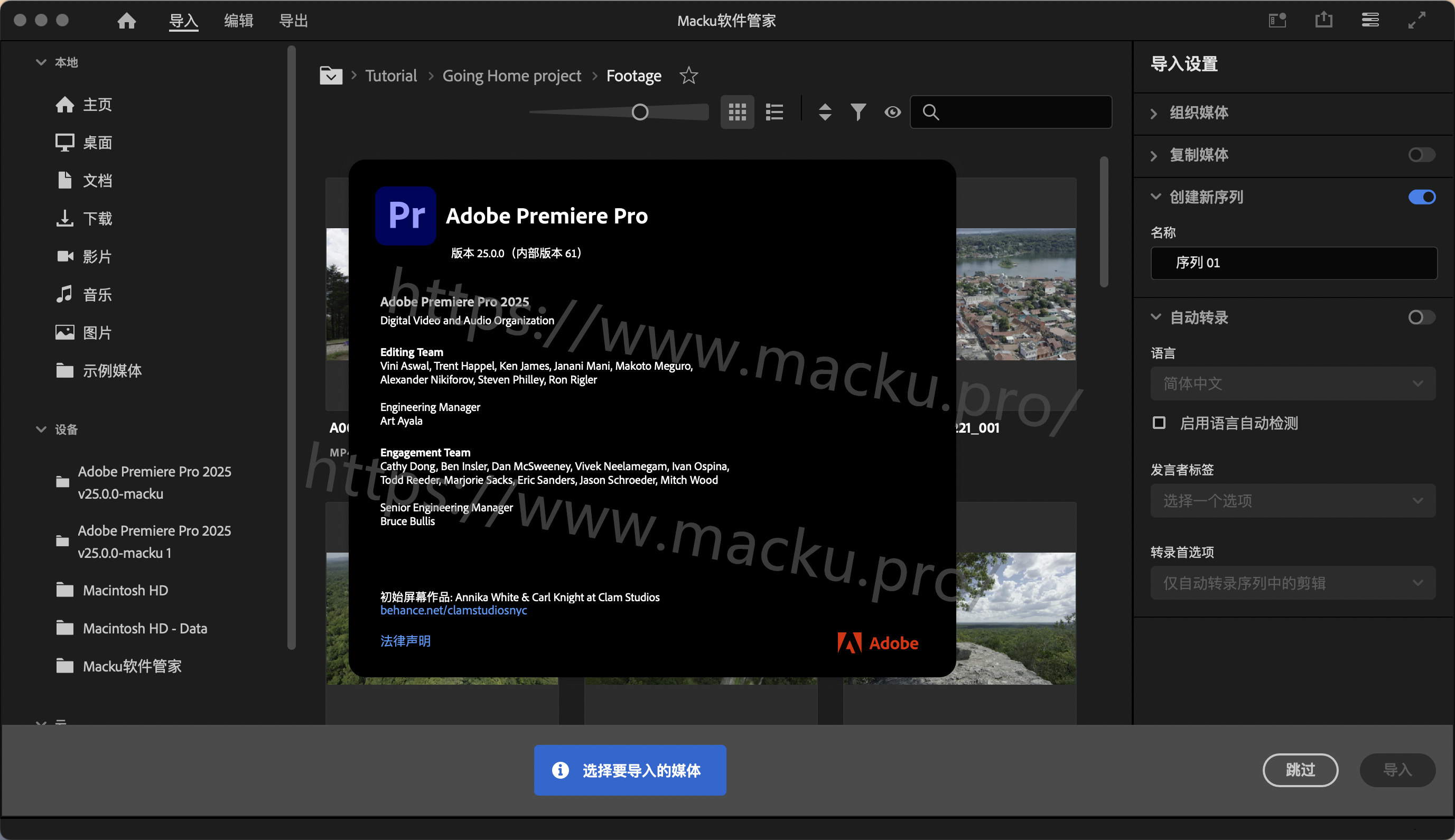Click the sidebar vertical scrollbar
The width and height of the screenshot is (1455, 840).
[x=291, y=347]
